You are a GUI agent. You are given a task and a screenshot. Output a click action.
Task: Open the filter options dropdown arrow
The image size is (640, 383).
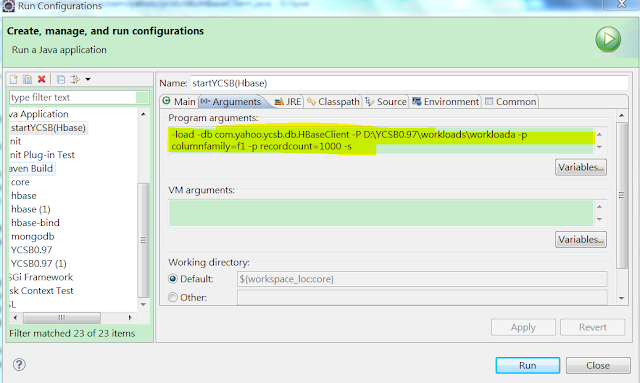click(88, 80)
